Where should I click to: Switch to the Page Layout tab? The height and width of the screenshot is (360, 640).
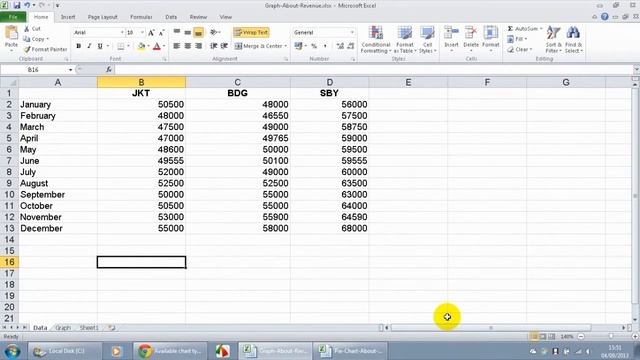(x=102, y=17)
